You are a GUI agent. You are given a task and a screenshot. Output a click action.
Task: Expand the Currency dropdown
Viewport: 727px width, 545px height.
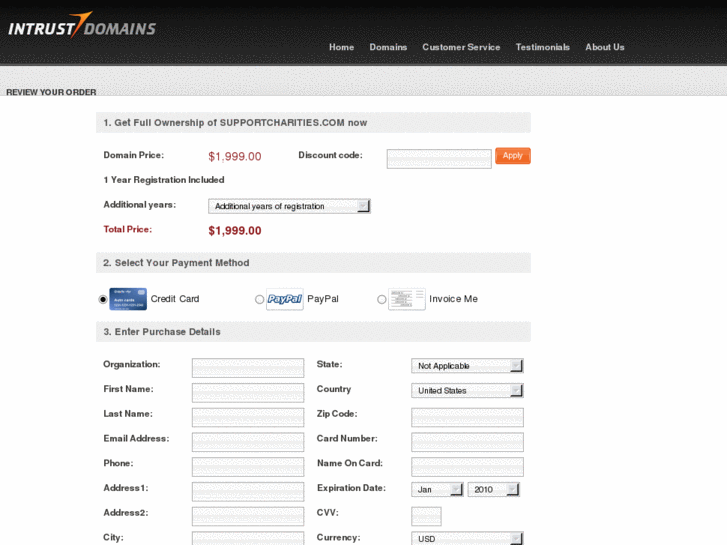(467, 539)
